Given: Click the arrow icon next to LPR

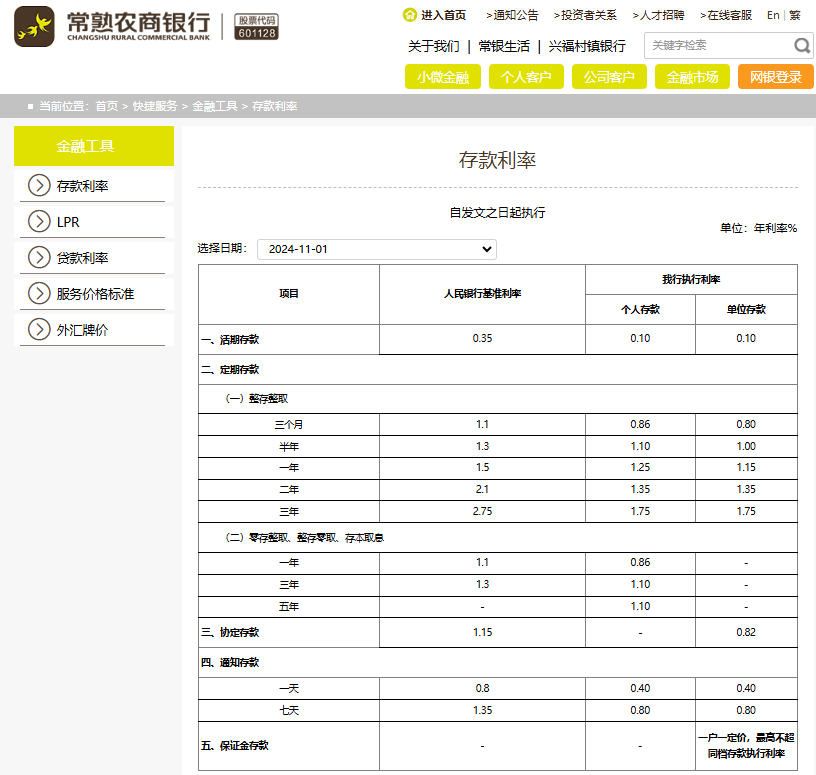Looking at the screenshot, I should (39, 221).
